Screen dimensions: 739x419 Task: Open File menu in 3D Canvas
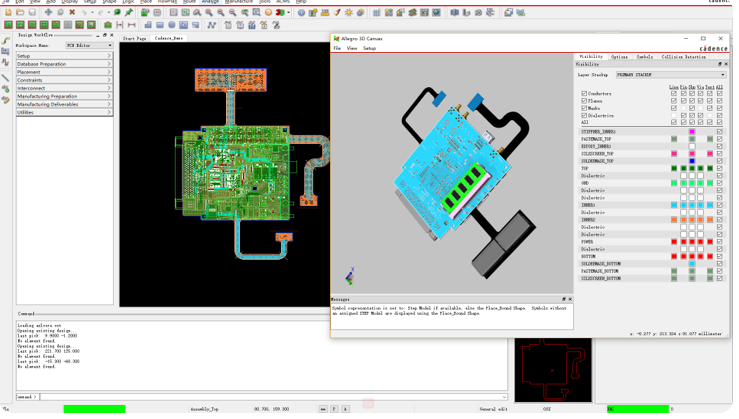click(x=337, y=49)
